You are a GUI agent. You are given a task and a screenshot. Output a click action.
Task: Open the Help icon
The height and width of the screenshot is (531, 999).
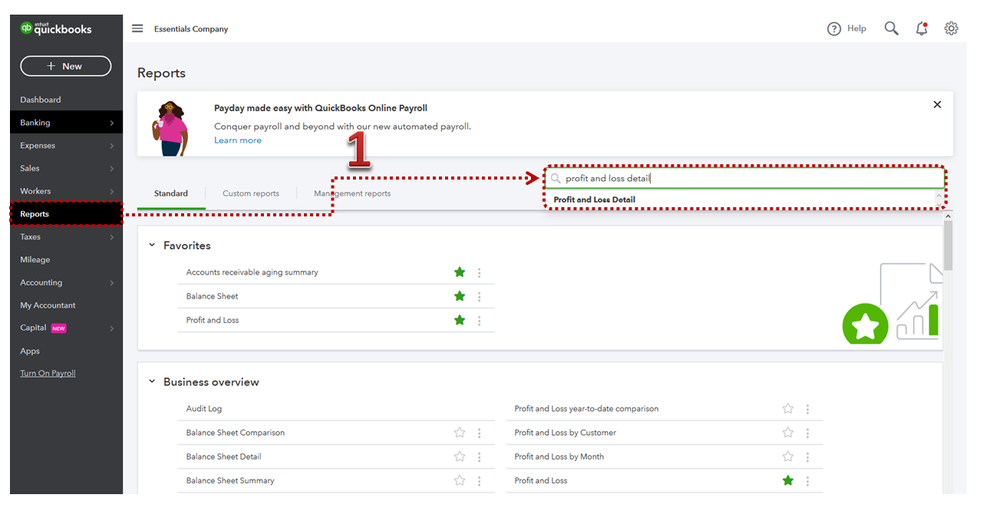[x=834, y=29]
